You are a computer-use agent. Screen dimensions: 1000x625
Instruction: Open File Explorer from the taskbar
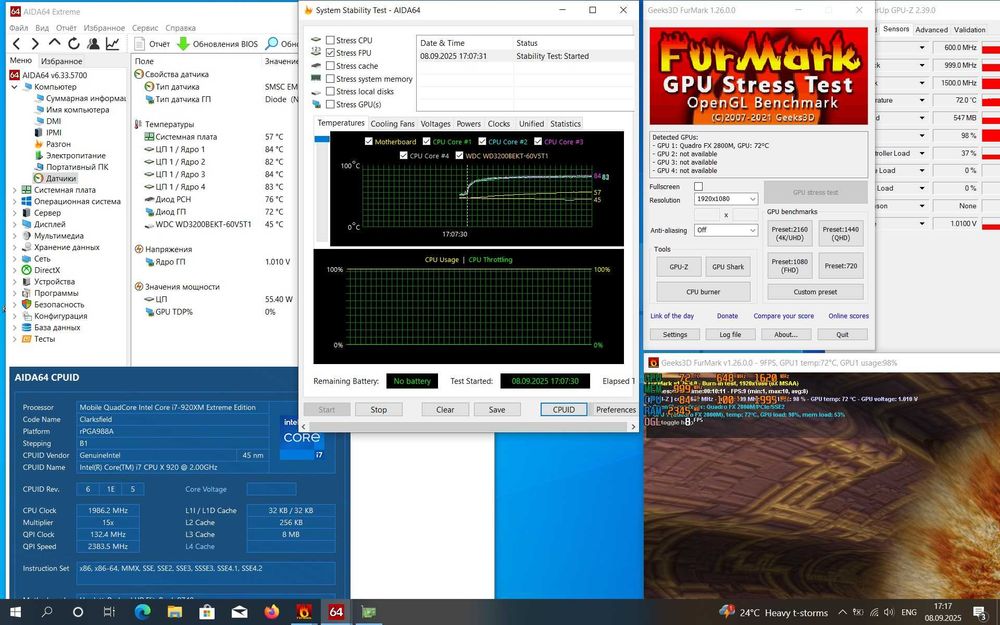point(175,612)
